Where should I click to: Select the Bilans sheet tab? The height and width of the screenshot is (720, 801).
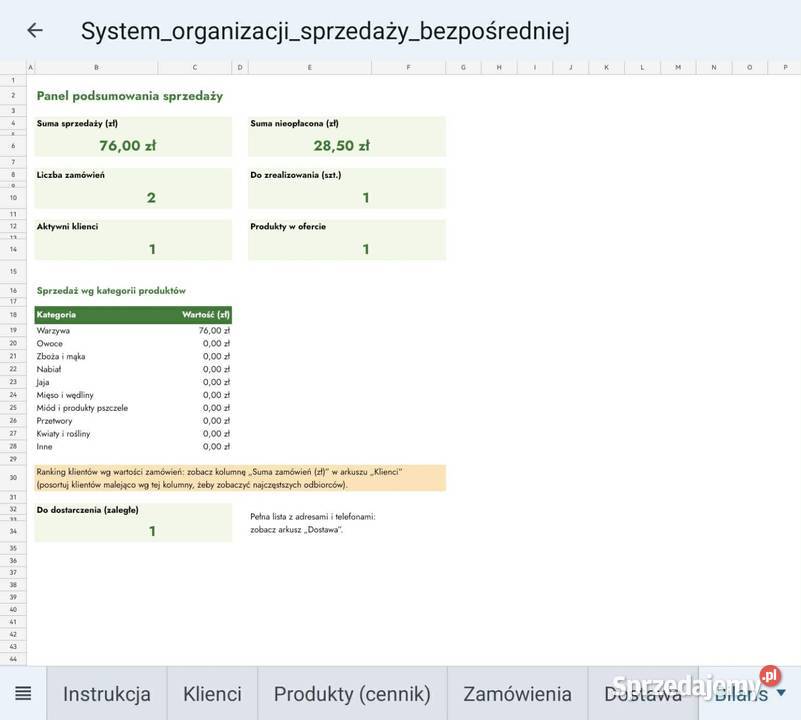[x=741, y=694]
